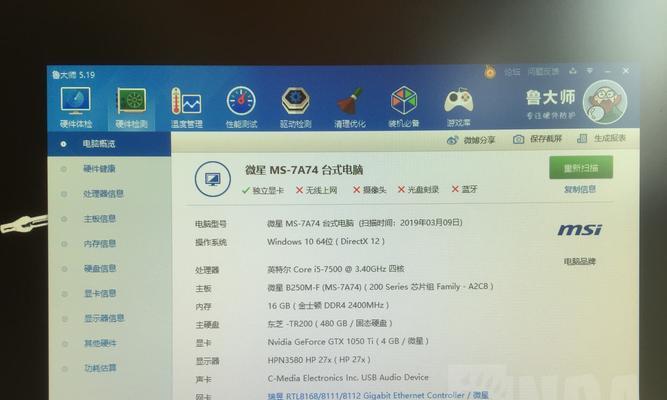Click the 光盘刻录 status indicator
This screenshot has height=400, width=667.
pos(418,189)
